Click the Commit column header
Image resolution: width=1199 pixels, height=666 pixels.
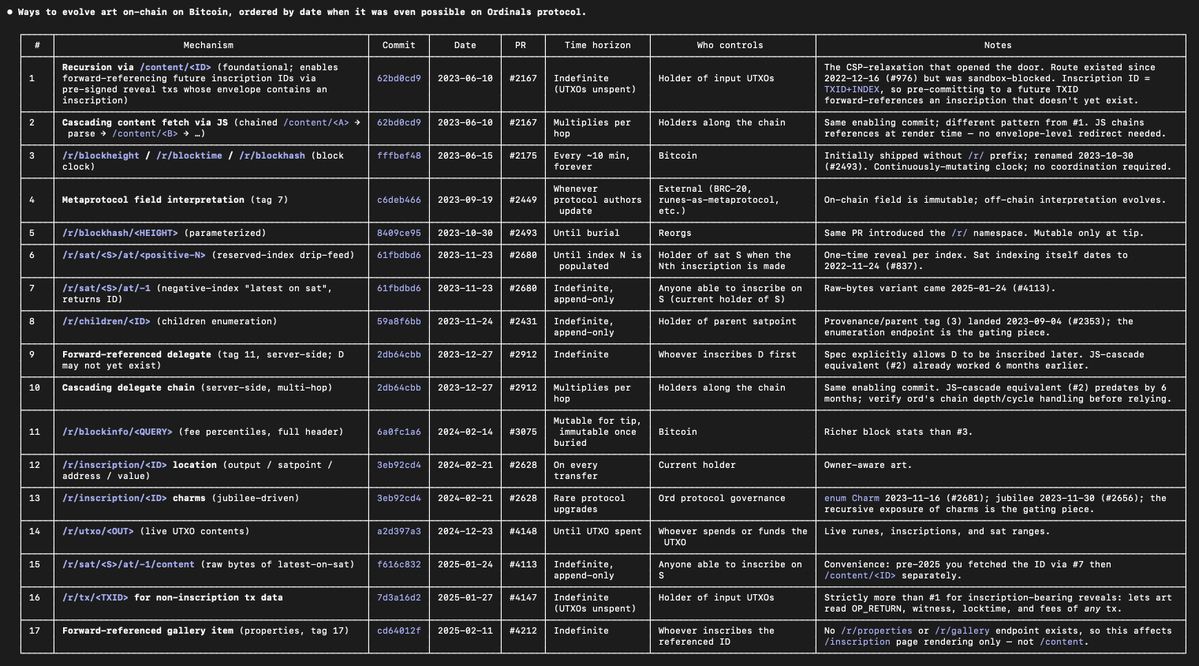(x=398, y=45)
